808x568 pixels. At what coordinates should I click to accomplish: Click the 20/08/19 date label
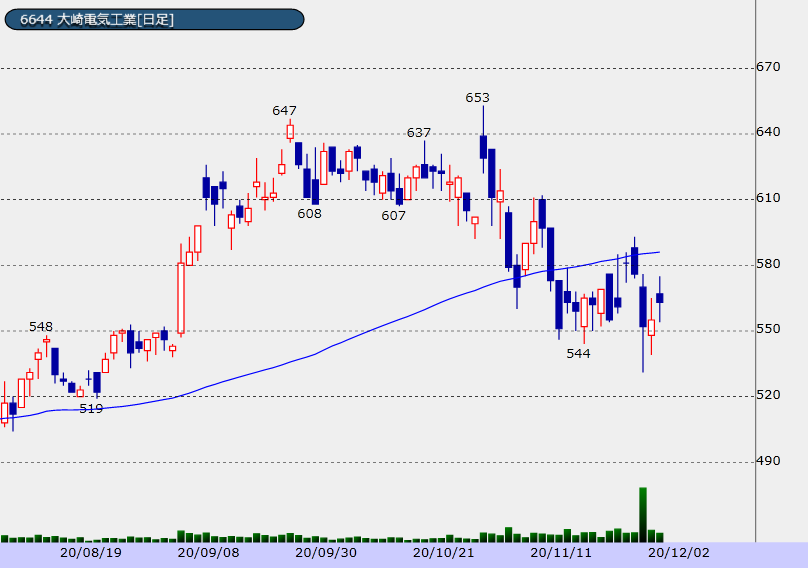91,553
